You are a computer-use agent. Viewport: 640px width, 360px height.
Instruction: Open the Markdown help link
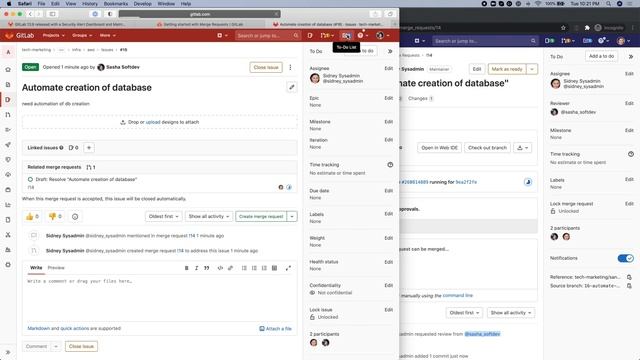tap(39, 328)
